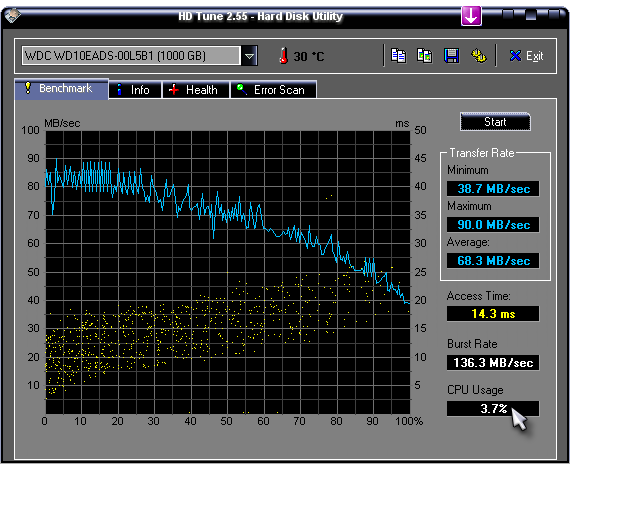Click the ms axis label
This screenshot has width=640, height=512.
tap(402, 123)
